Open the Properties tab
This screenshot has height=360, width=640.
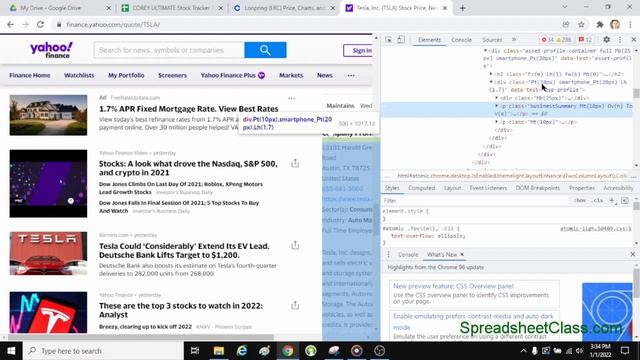coord(582,188)
